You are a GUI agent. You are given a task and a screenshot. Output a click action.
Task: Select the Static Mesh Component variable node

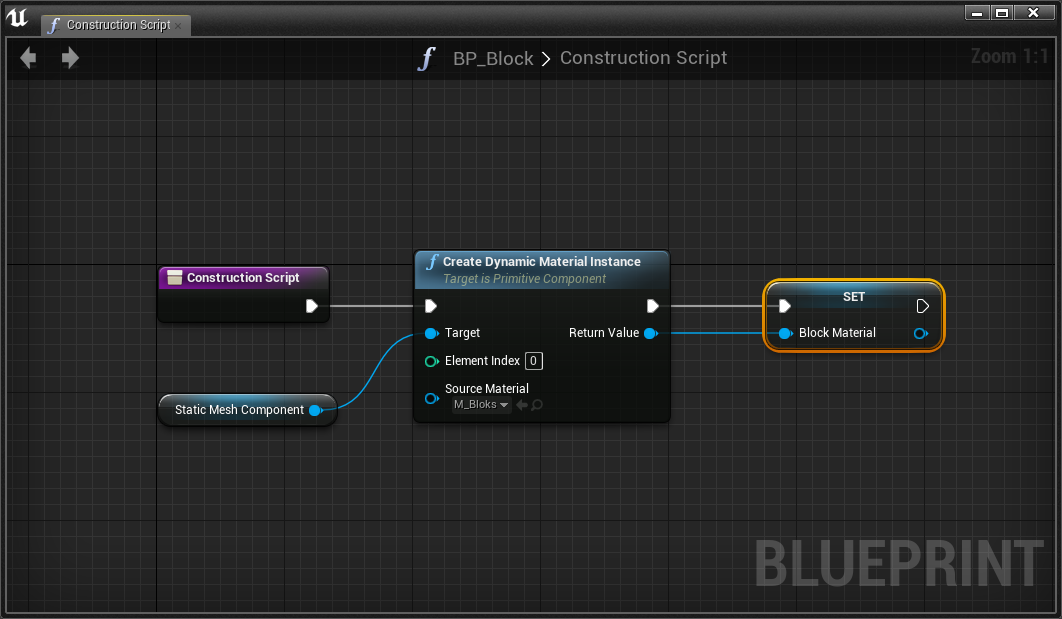click(247, 410)
